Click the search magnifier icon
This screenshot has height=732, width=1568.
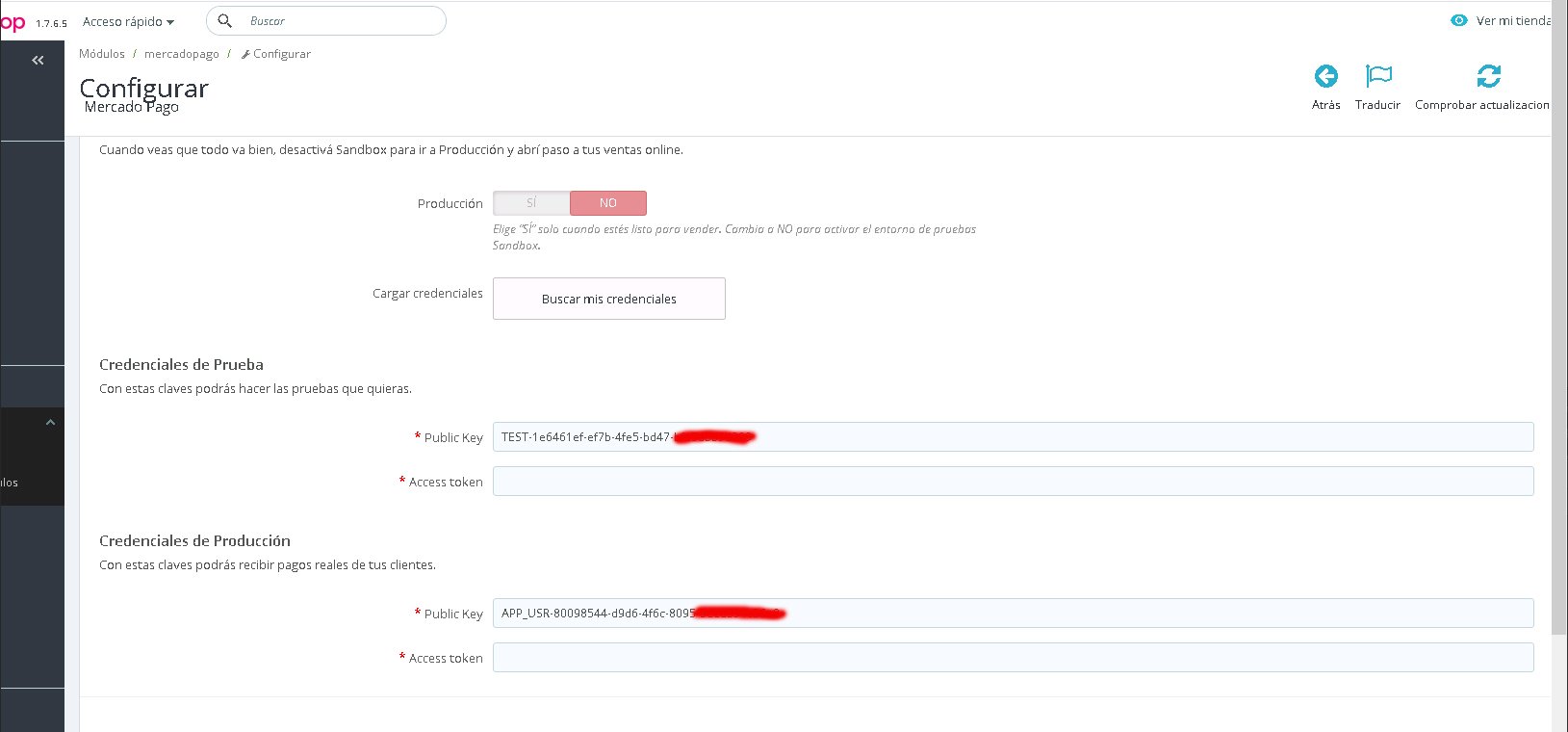225,20
